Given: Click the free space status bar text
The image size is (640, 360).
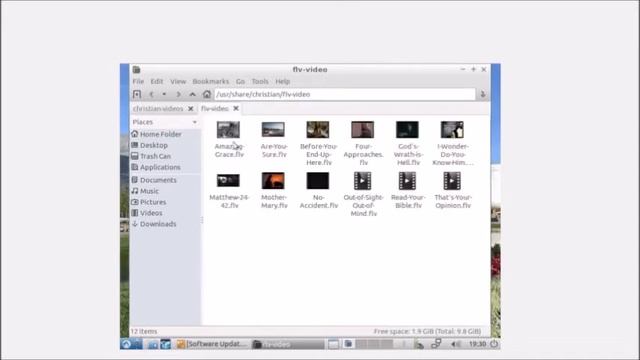Looking at the screenshot, I should tap(427, 331).
